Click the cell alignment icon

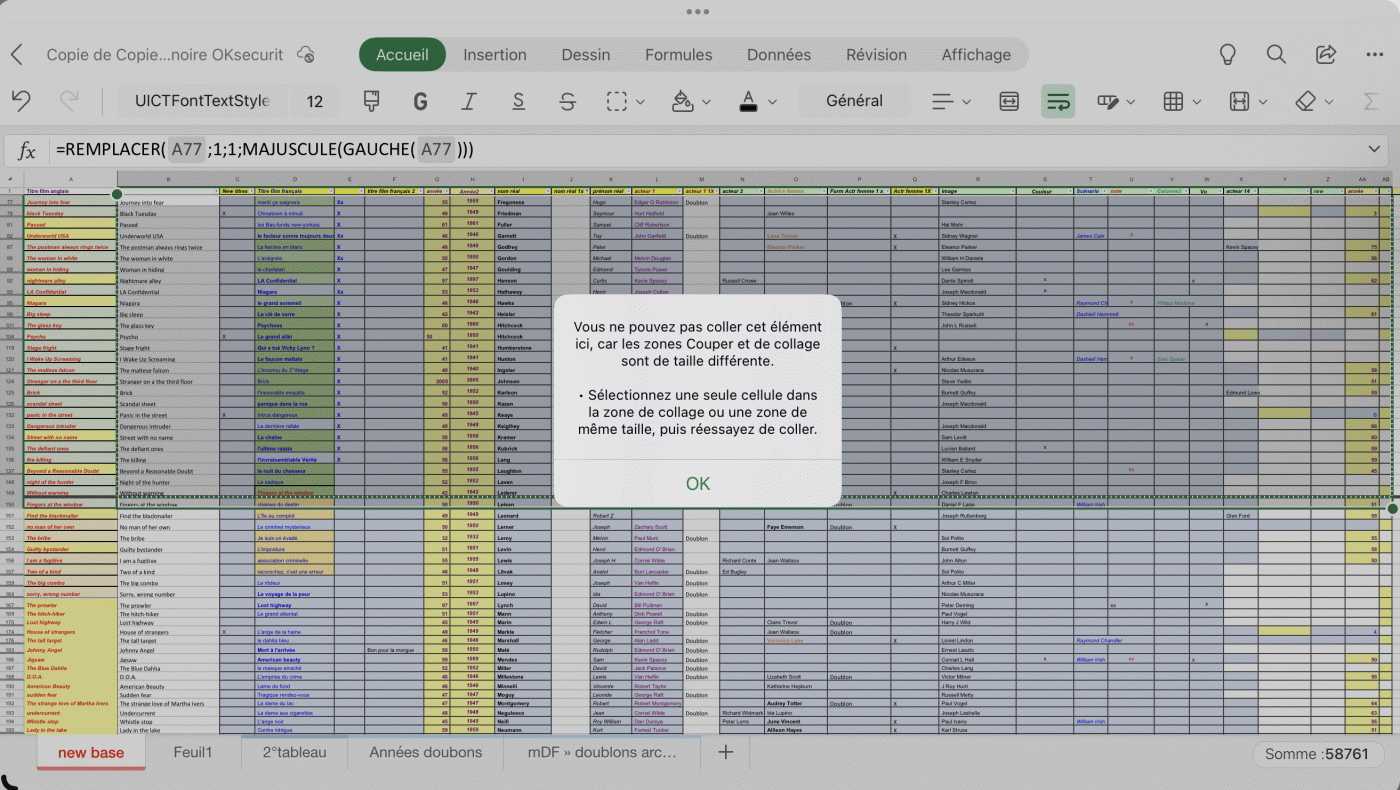pyautogui.click(x=942, y=101)
